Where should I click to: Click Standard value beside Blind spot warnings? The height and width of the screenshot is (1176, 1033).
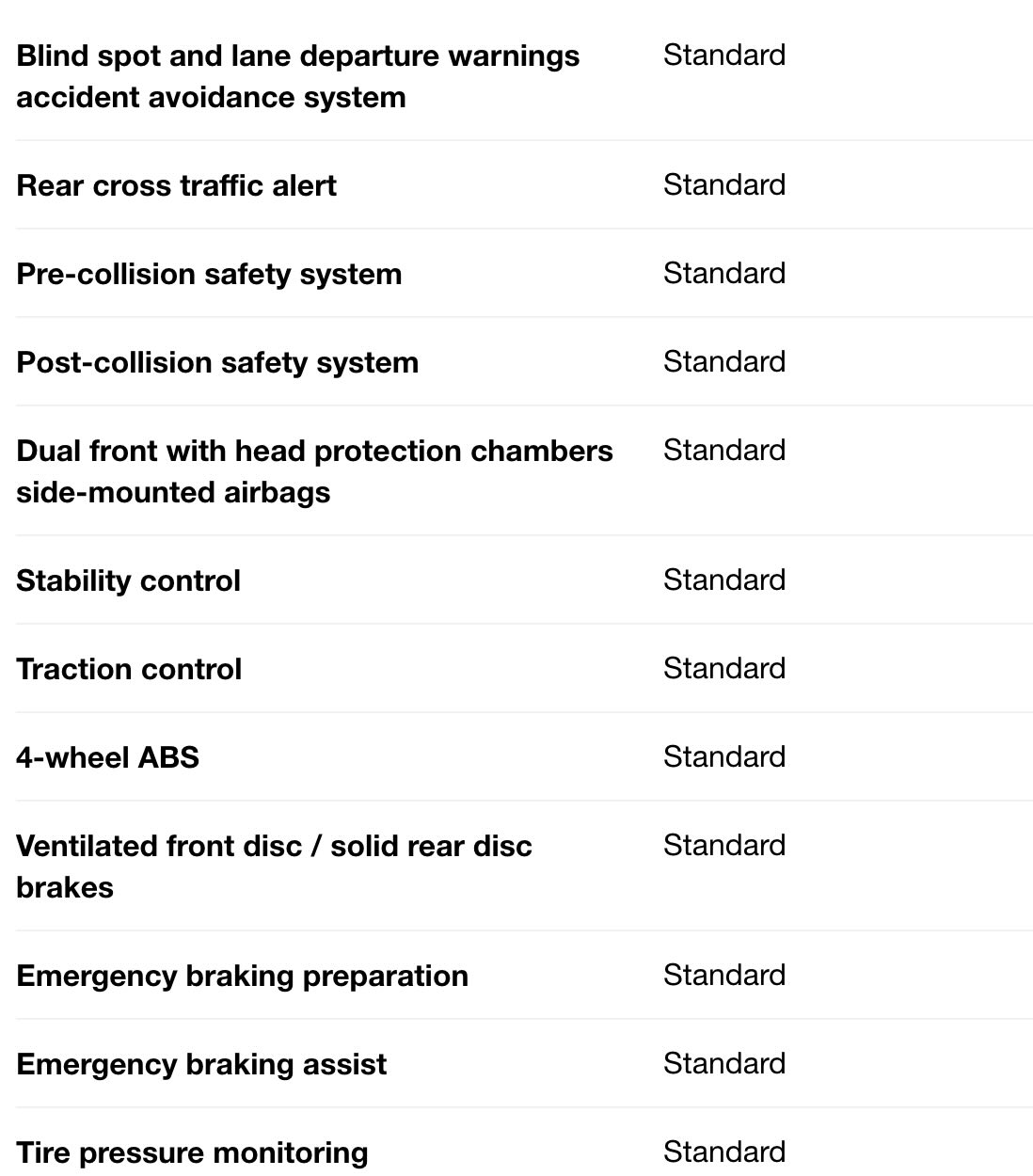point(723,55)
